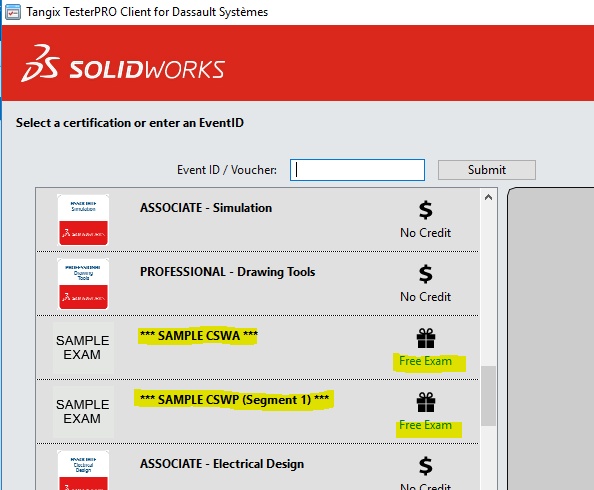Screen dimensions: 594x490
Task: Click the Tangix TesterPRO title bar app icon
Action: pos(13,12)
